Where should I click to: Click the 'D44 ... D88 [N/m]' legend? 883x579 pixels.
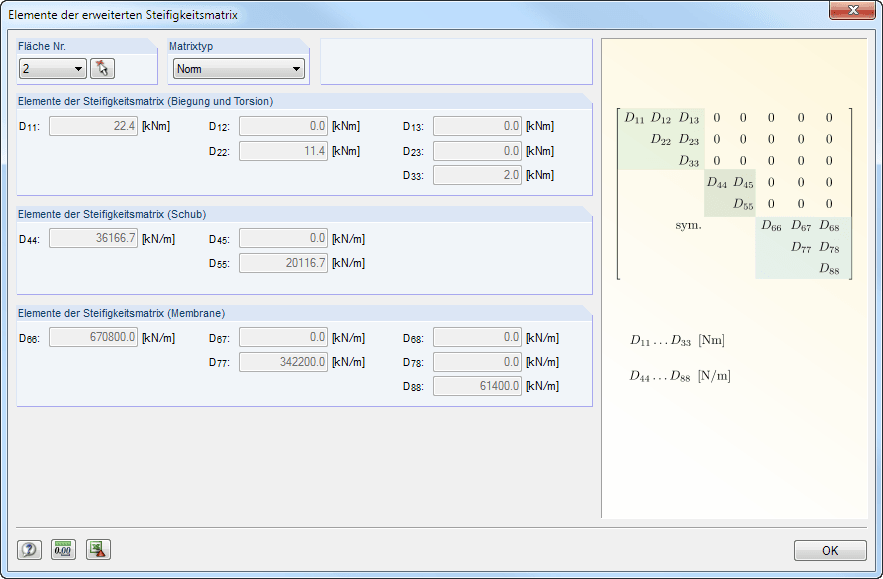[680, 376]
